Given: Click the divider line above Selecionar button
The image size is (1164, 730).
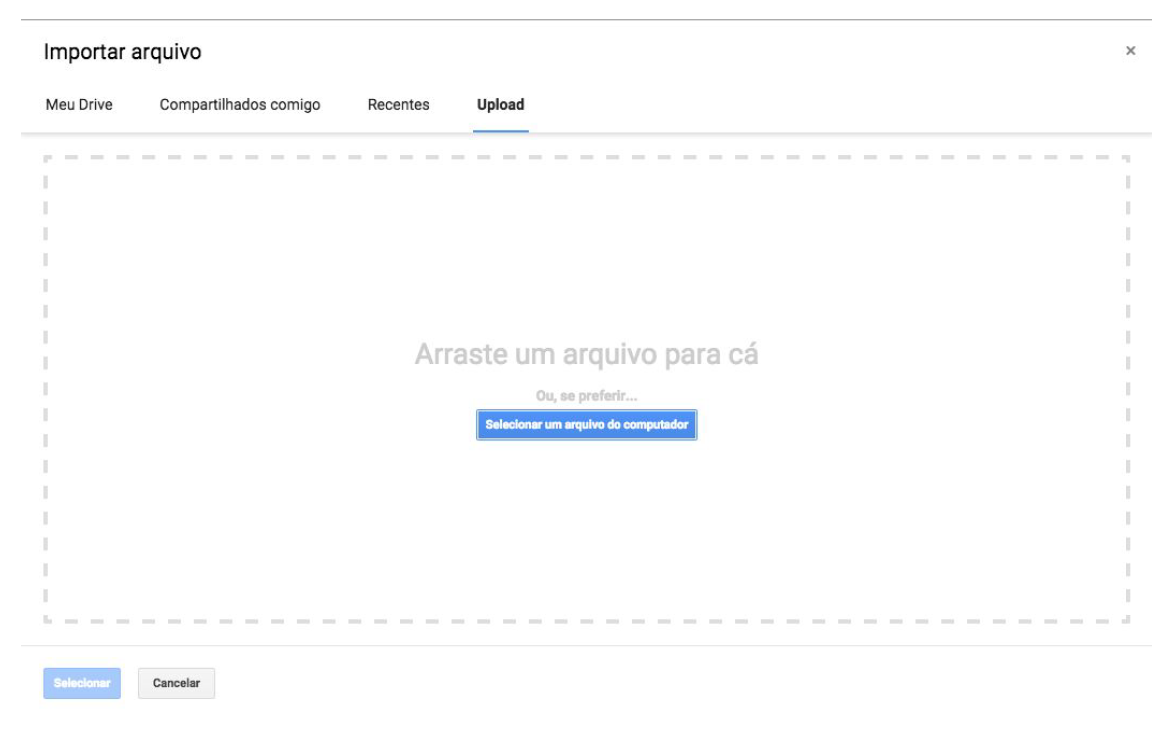Looking at the screenshot, I should point(586,645).
